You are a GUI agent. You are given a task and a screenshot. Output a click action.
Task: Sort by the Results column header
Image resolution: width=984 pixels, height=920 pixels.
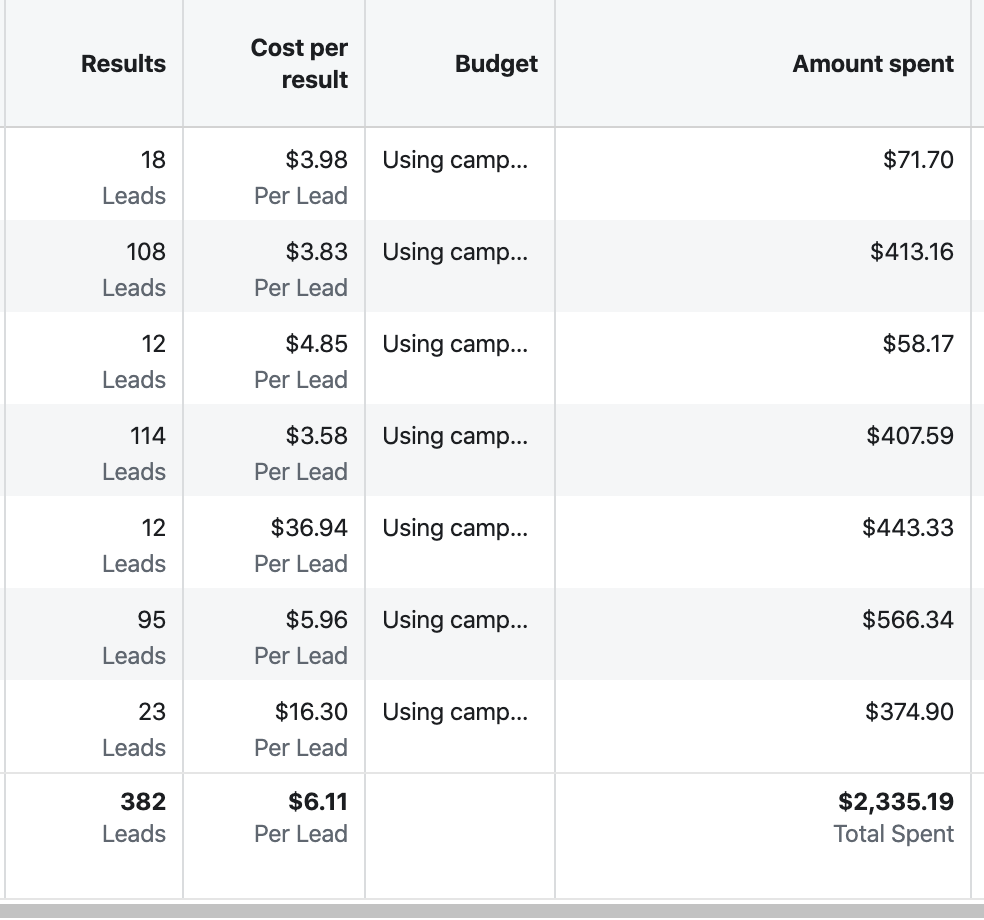123,64
